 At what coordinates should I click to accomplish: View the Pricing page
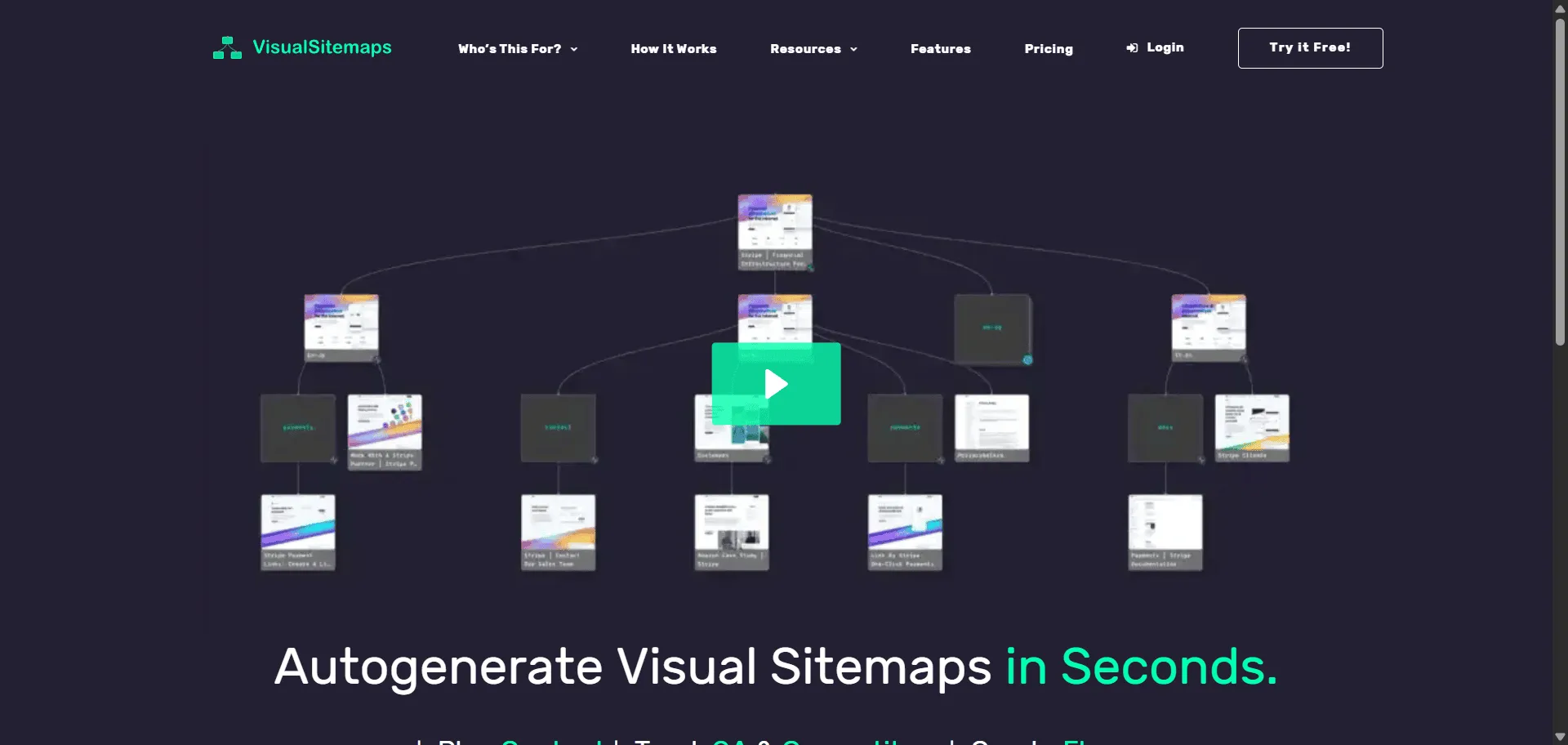pos(1049,48)
